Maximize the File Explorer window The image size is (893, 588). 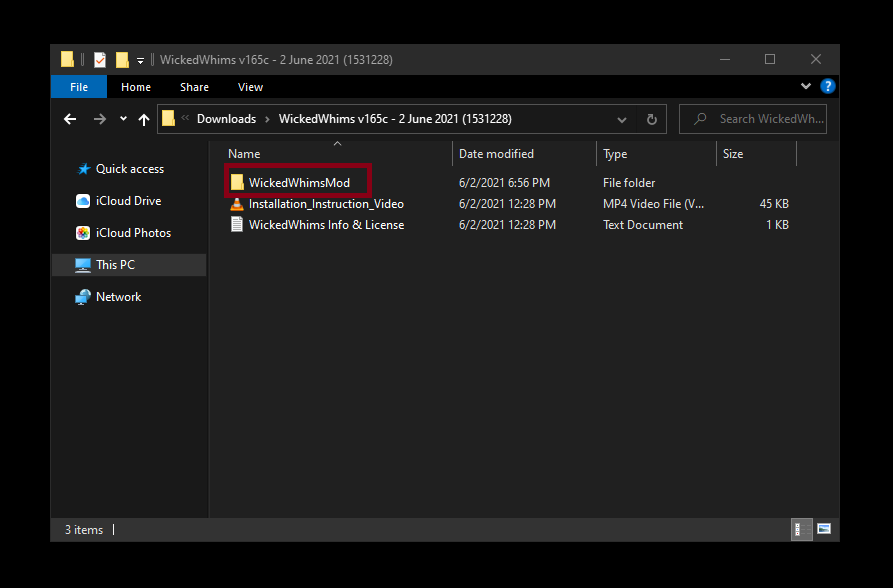(770, 59)
